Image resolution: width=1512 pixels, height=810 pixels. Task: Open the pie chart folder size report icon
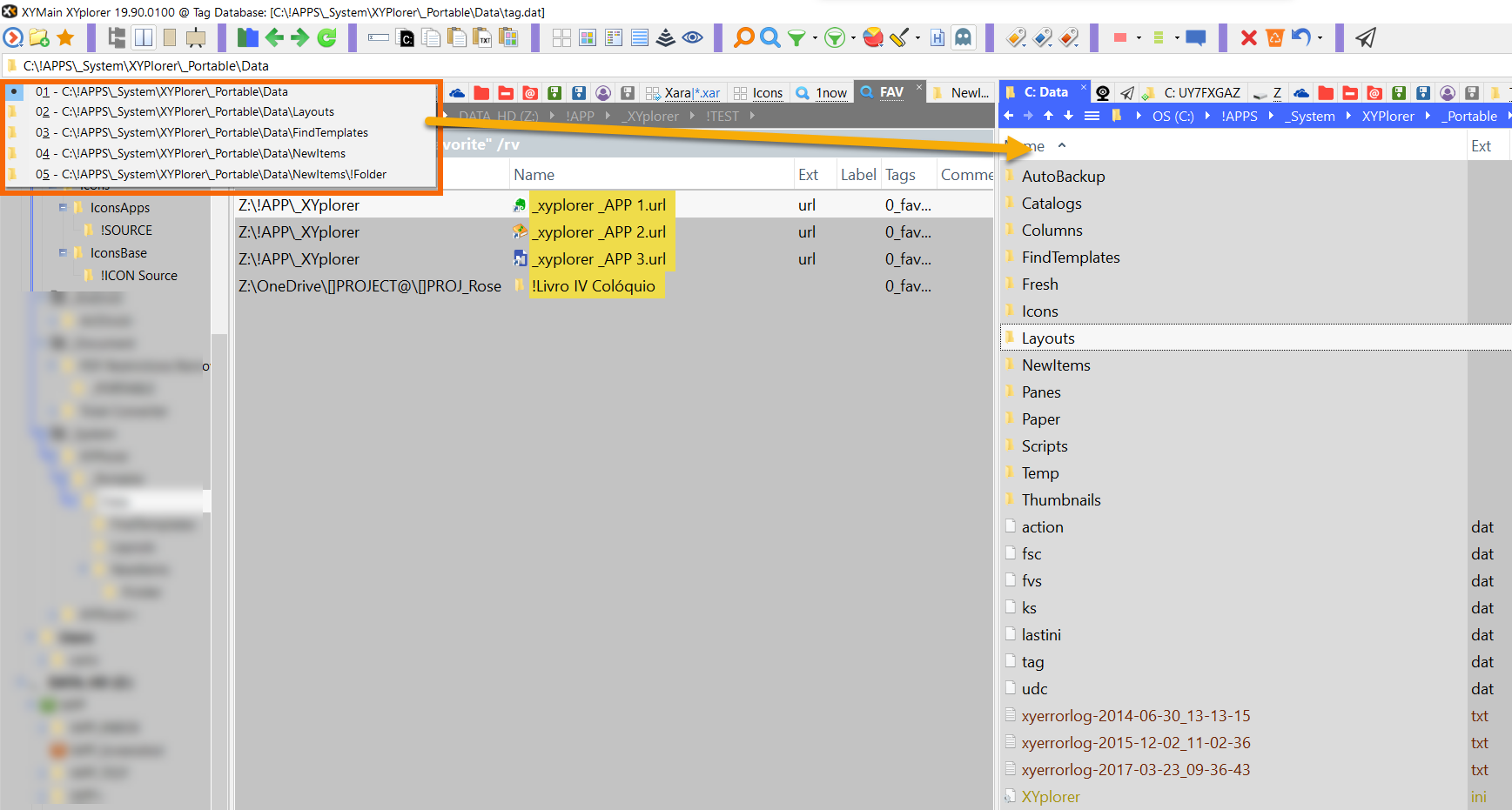(873, 37)
